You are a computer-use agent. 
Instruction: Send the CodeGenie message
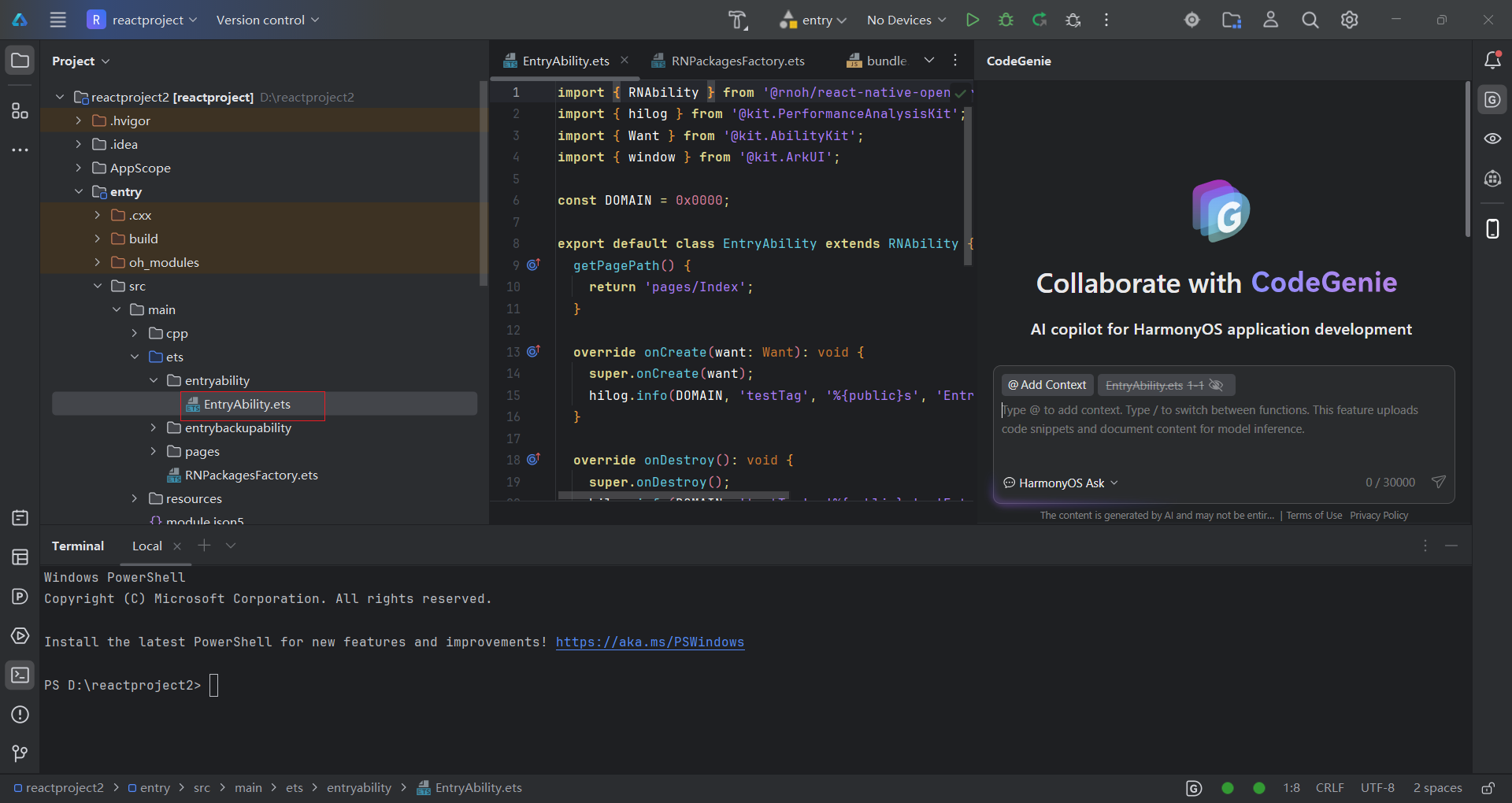coord(1439,482)
